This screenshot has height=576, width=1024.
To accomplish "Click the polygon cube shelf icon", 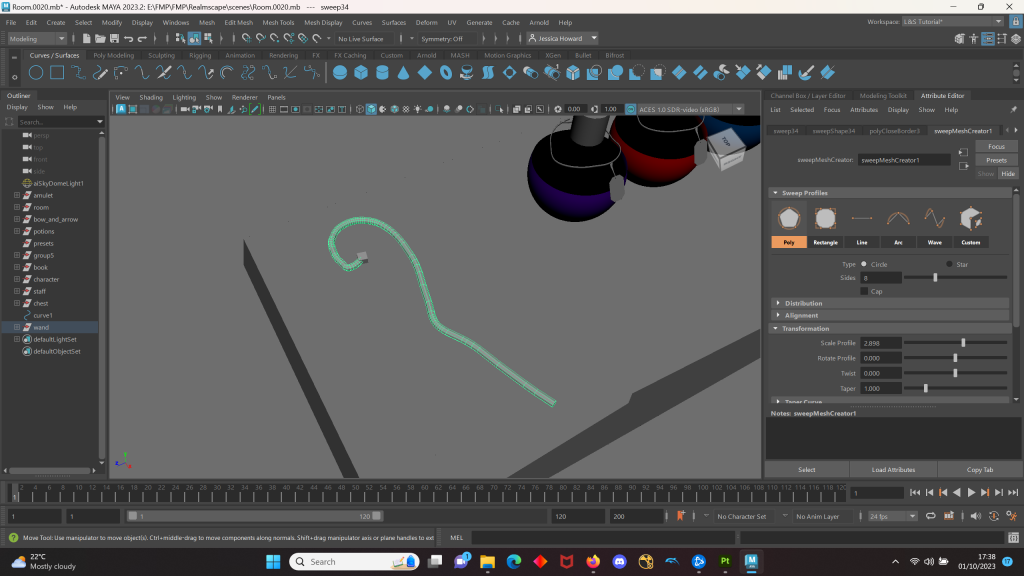I will click(361, 72).
